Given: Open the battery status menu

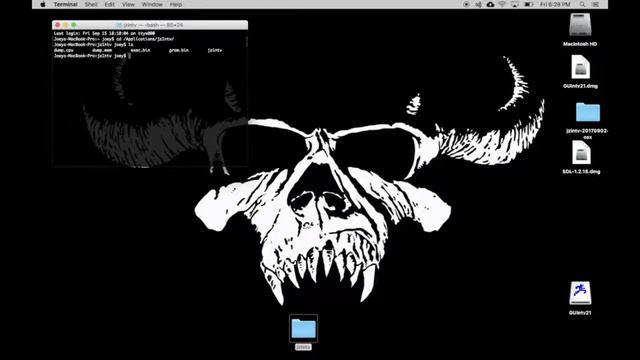Looking at the screenshot, I should pyautogui.click(x=528, y=4).
